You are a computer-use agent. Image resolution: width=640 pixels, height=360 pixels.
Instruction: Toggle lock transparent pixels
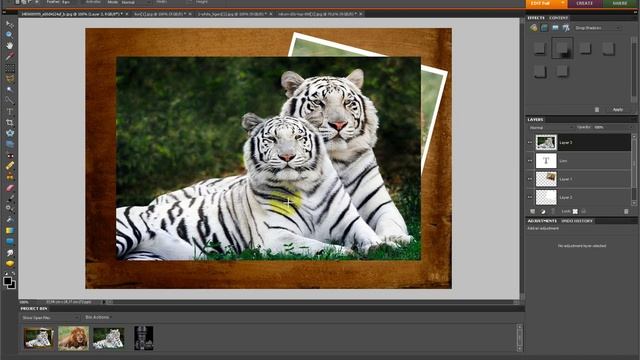(575, 211)
